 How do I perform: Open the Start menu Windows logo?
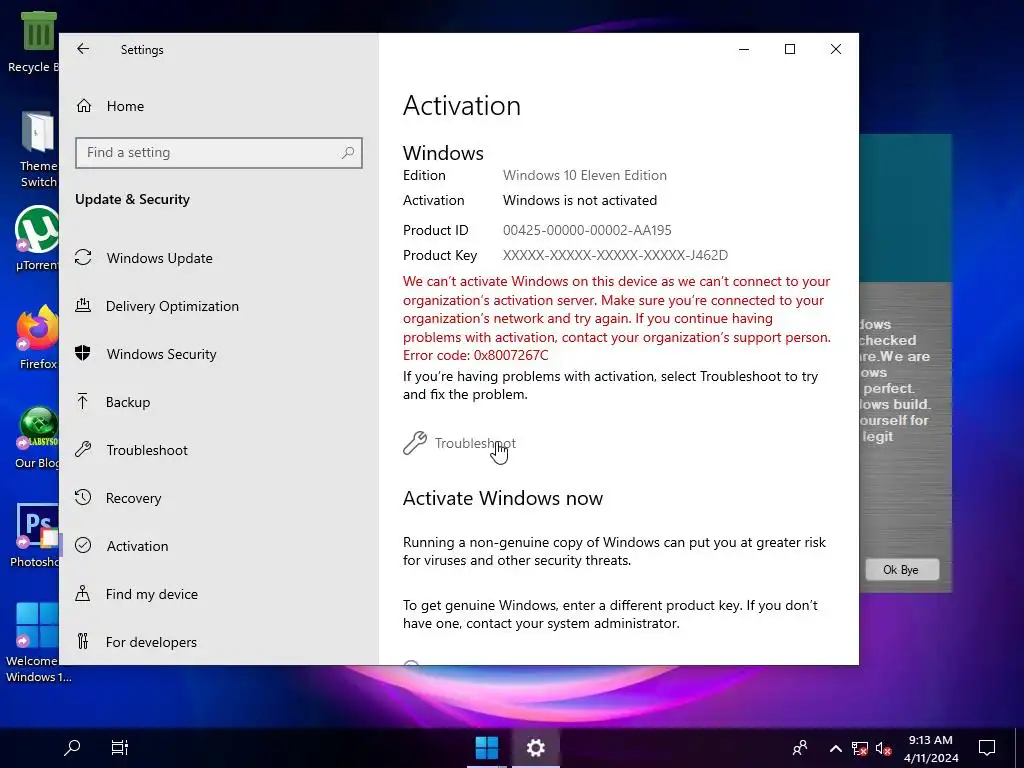tap(487, 748)
